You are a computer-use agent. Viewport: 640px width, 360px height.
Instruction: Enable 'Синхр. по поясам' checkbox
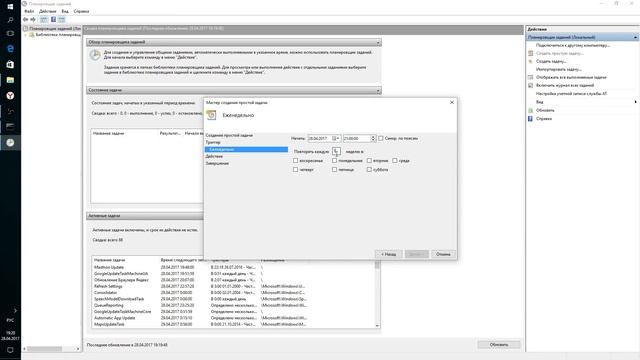[x=381, y=138]
